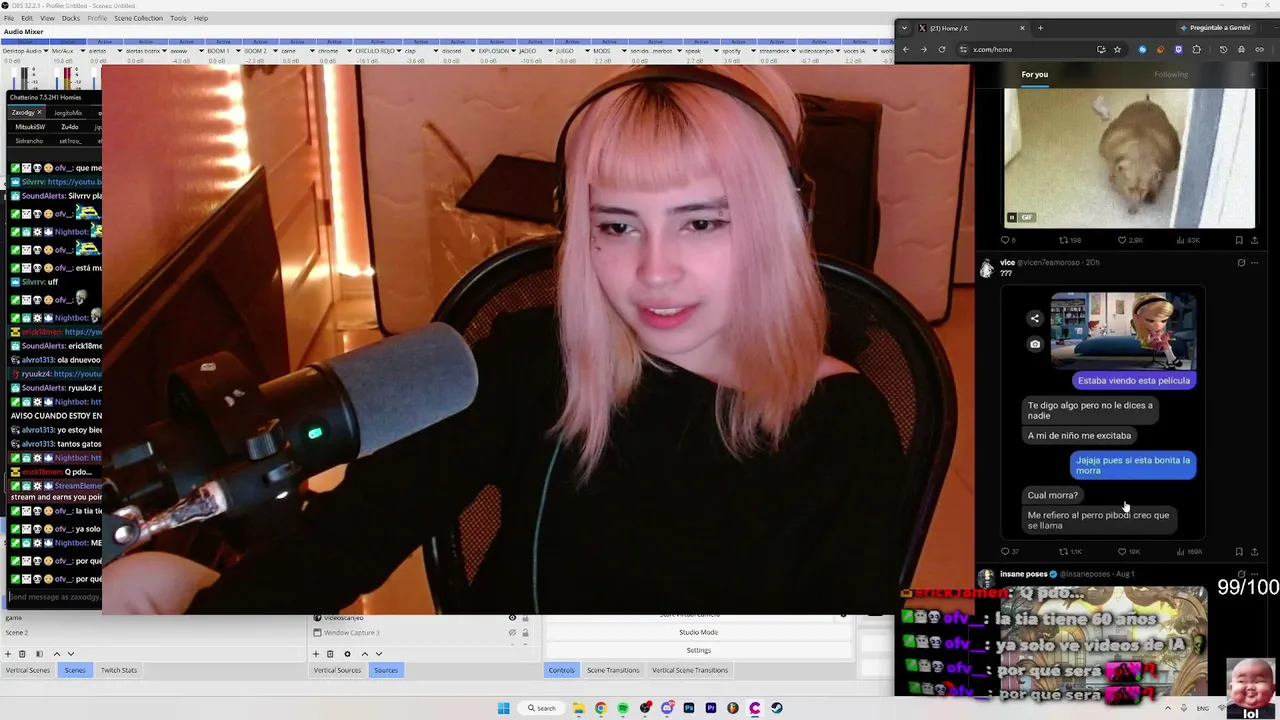
Task: Pause the cat GIF
Action: [1011, 217]
